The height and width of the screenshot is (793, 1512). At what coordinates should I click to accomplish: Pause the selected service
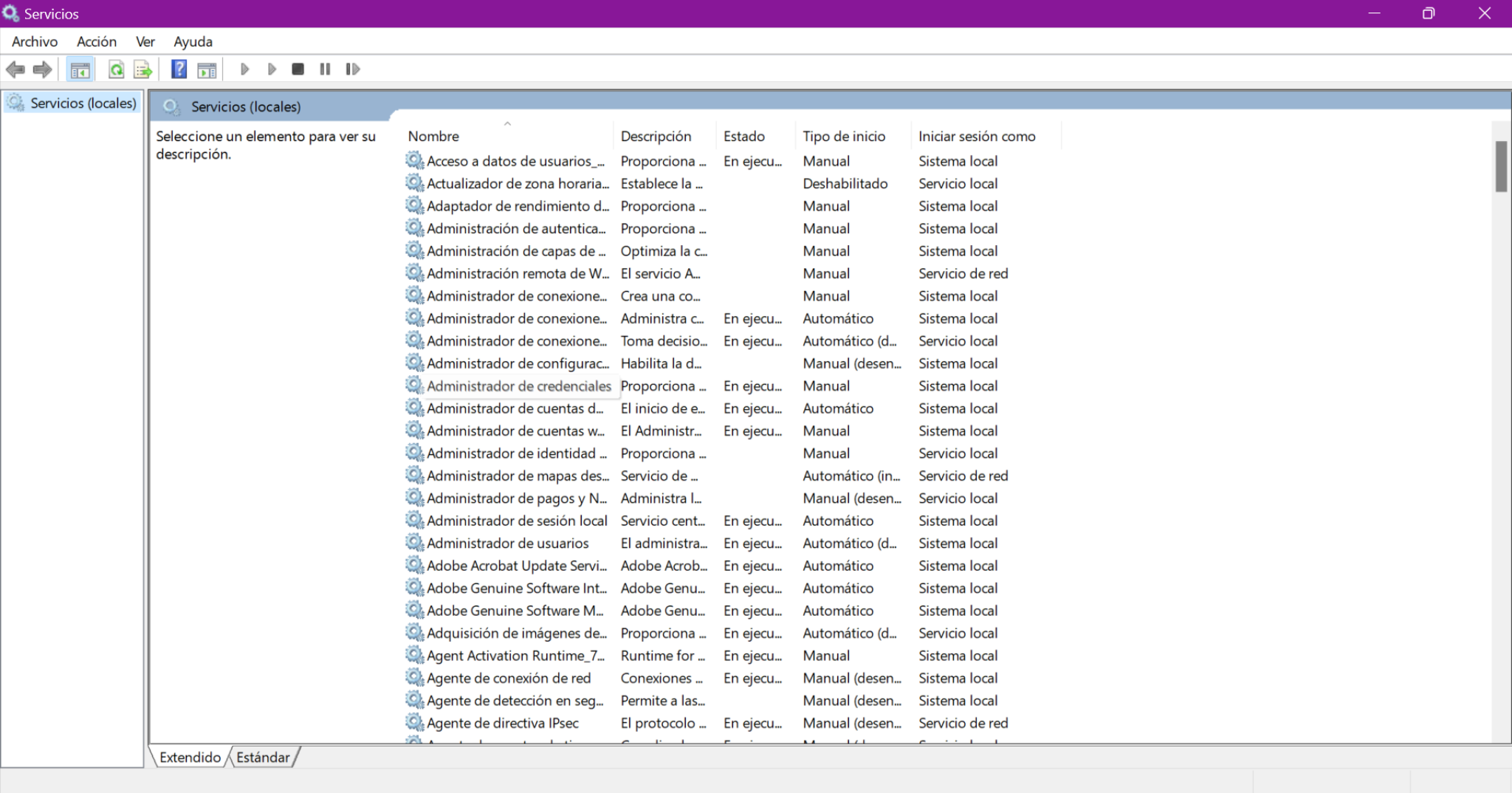pos(325,69)
